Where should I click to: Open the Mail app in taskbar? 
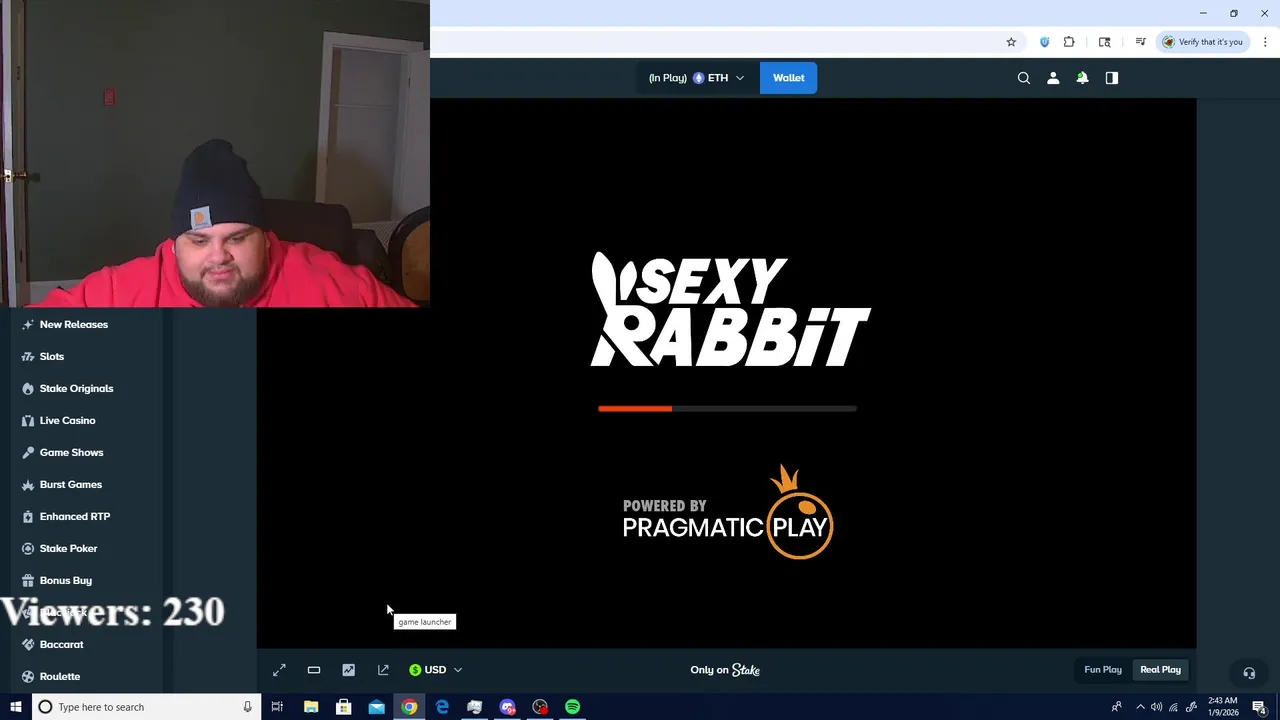(376, 707)
